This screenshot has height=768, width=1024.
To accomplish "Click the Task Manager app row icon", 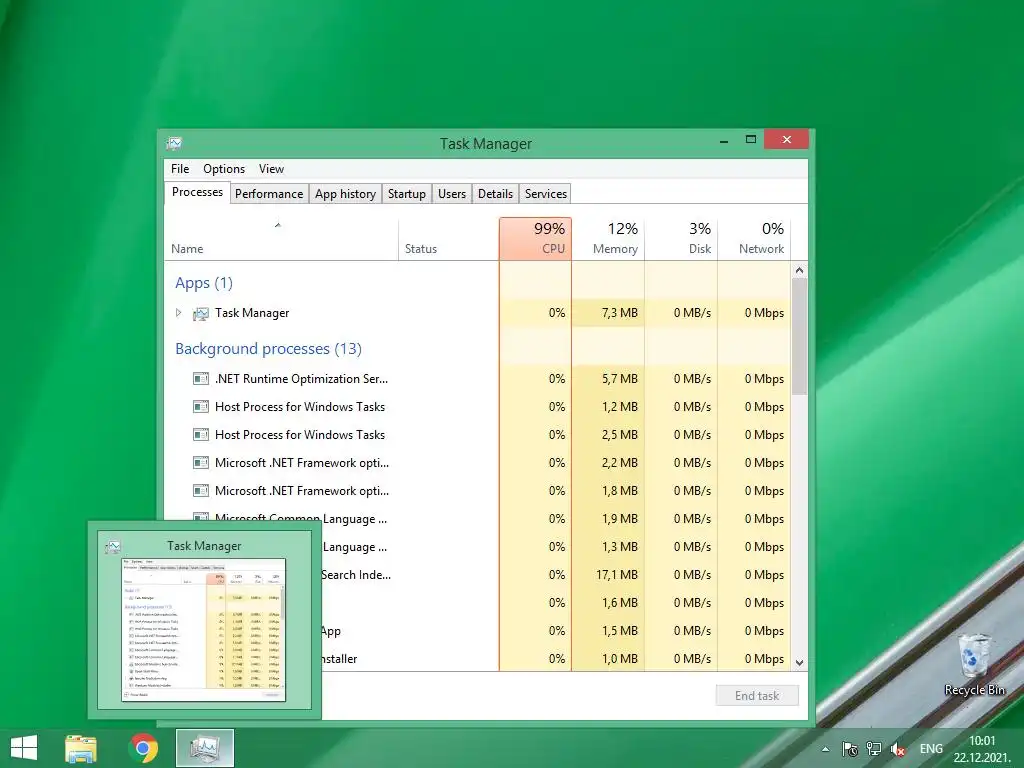I will (200, 313).
